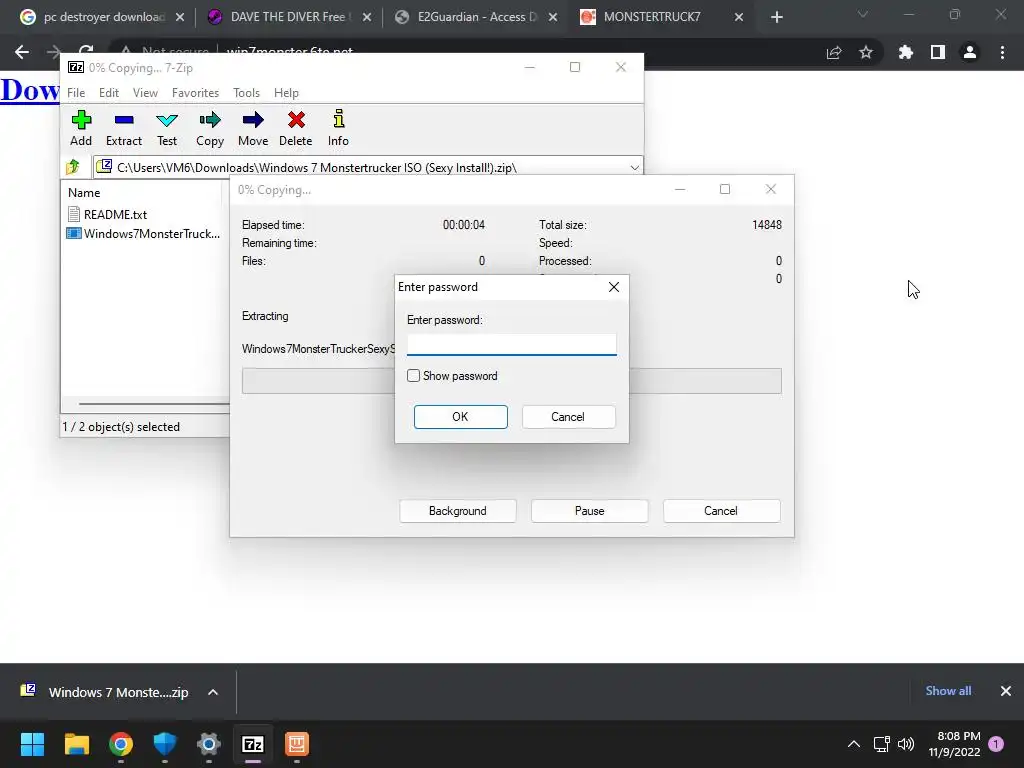Click the Background button in copying dialog

458,511
